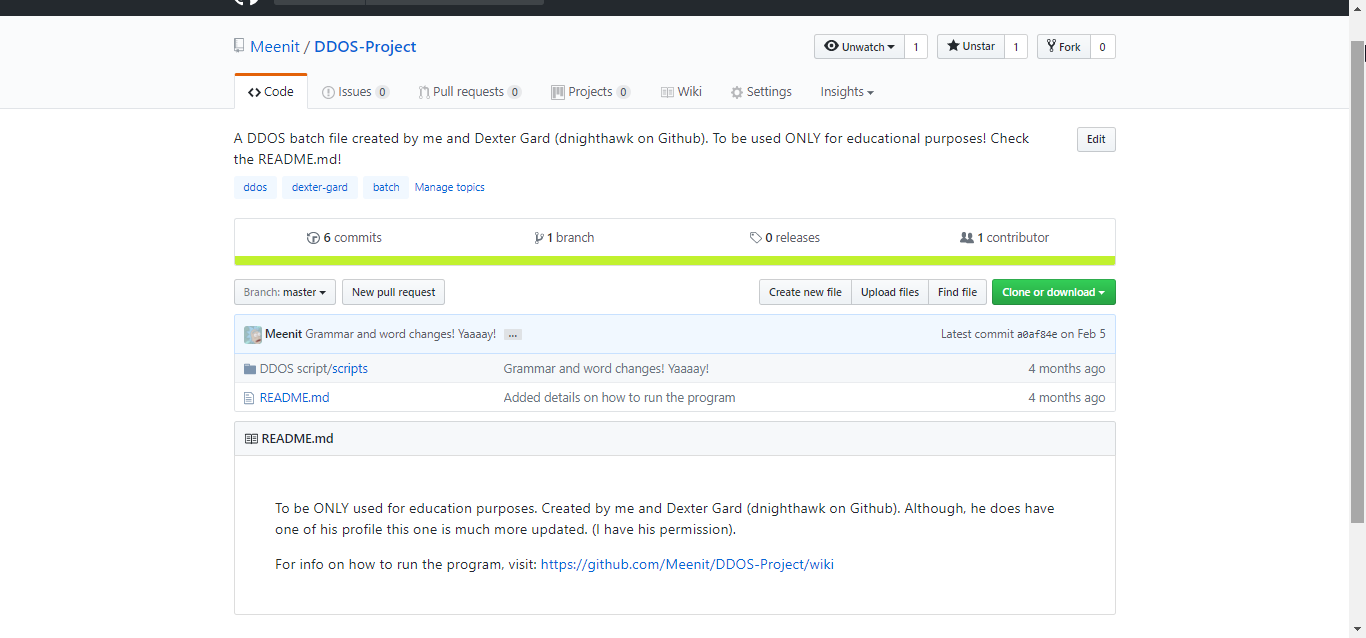The width and height of the screenshot is (1366, 638).
Task: Click the releases tag icon
Action: coord(756,238)
